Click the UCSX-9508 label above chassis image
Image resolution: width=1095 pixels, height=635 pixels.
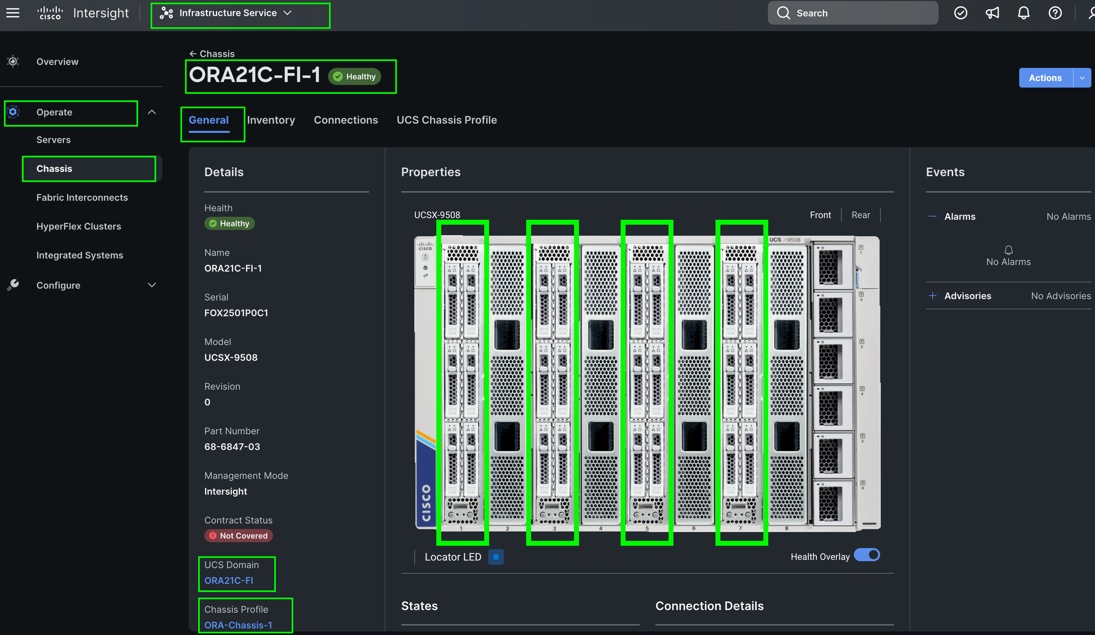437,215
